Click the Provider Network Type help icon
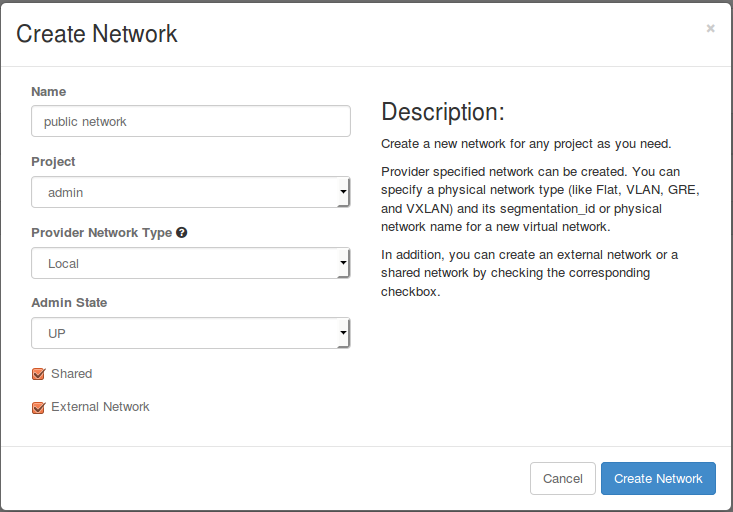This screenshot has width=733, height=512. (x=182, y=232)
